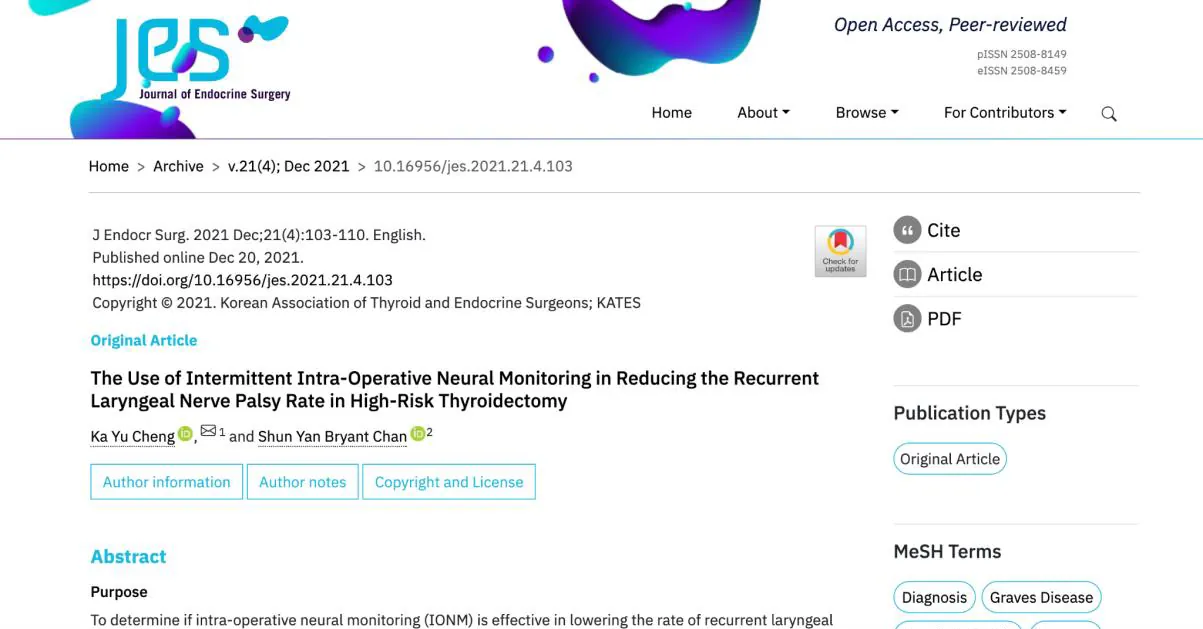
Task: Click the Home breadcrumb link
Action: click(x=109, y=166)
